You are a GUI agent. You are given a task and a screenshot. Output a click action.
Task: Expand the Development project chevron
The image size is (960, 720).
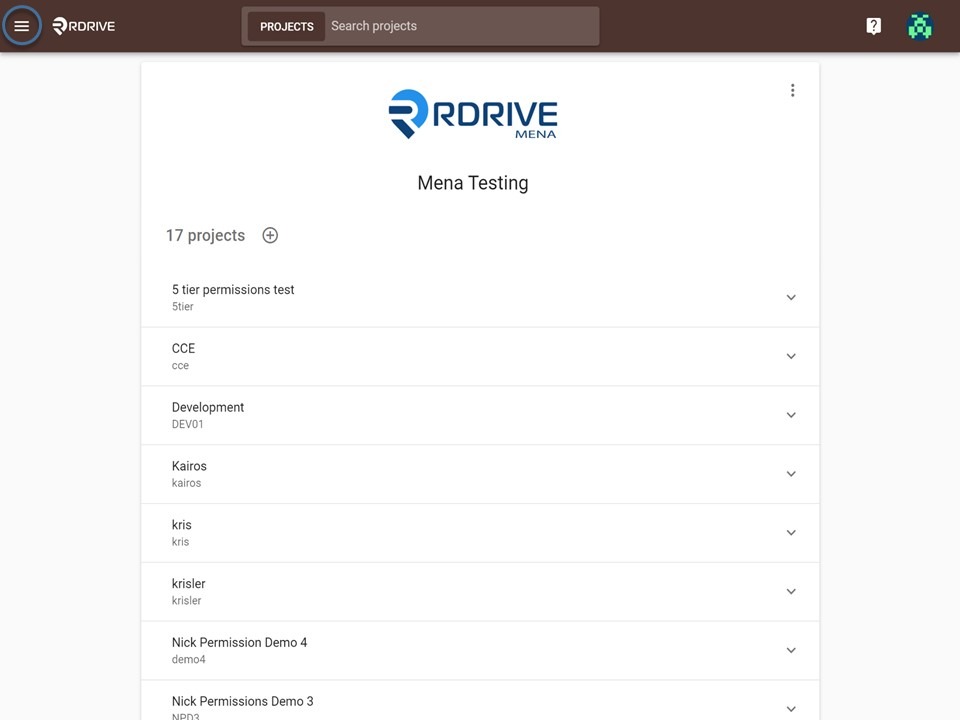tap(791, 415)
